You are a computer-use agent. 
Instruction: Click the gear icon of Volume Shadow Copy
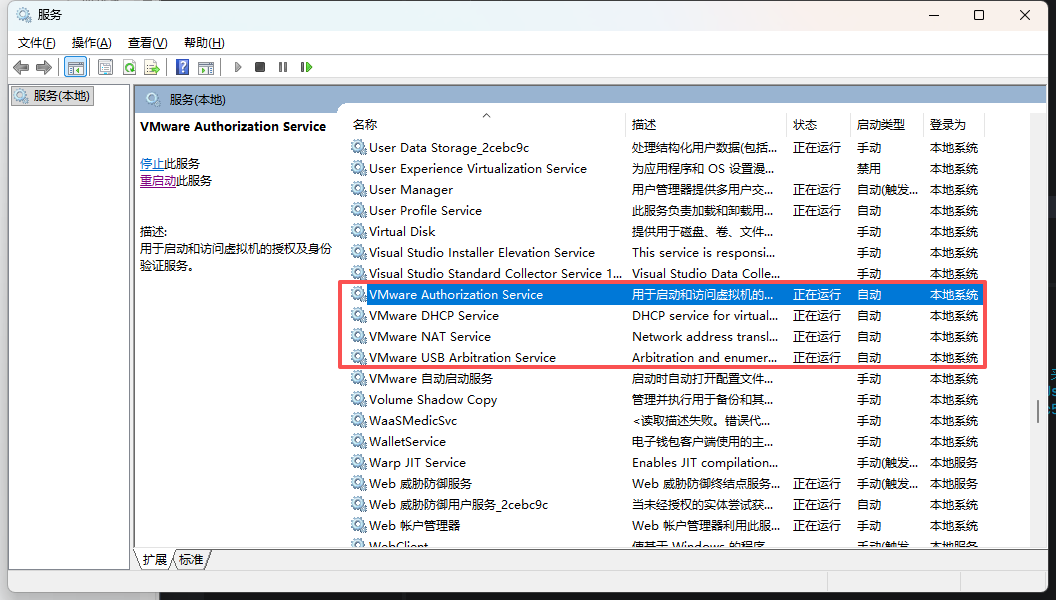[359, 399]
